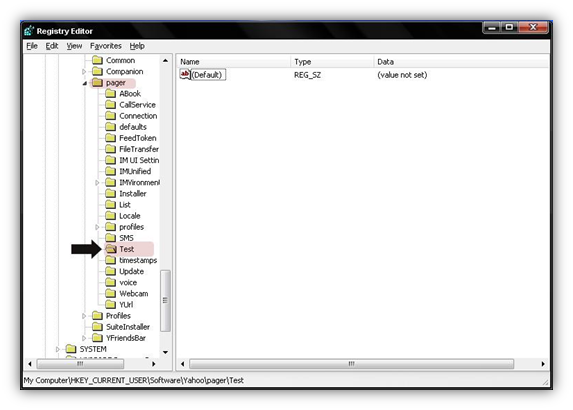Screen dimensions: 573x410
Task: Click the Test key's open folder icon
Action: (x=110, y=249)
